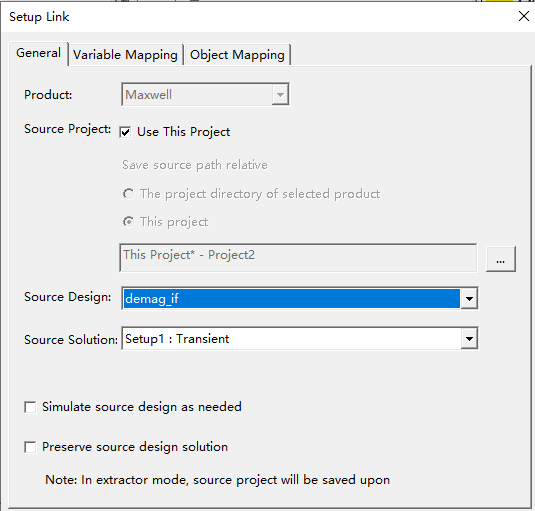Screen dimensions: 535x511
Task: Expand the Source Solution dropdown arrow
Action: click(469, 339)
